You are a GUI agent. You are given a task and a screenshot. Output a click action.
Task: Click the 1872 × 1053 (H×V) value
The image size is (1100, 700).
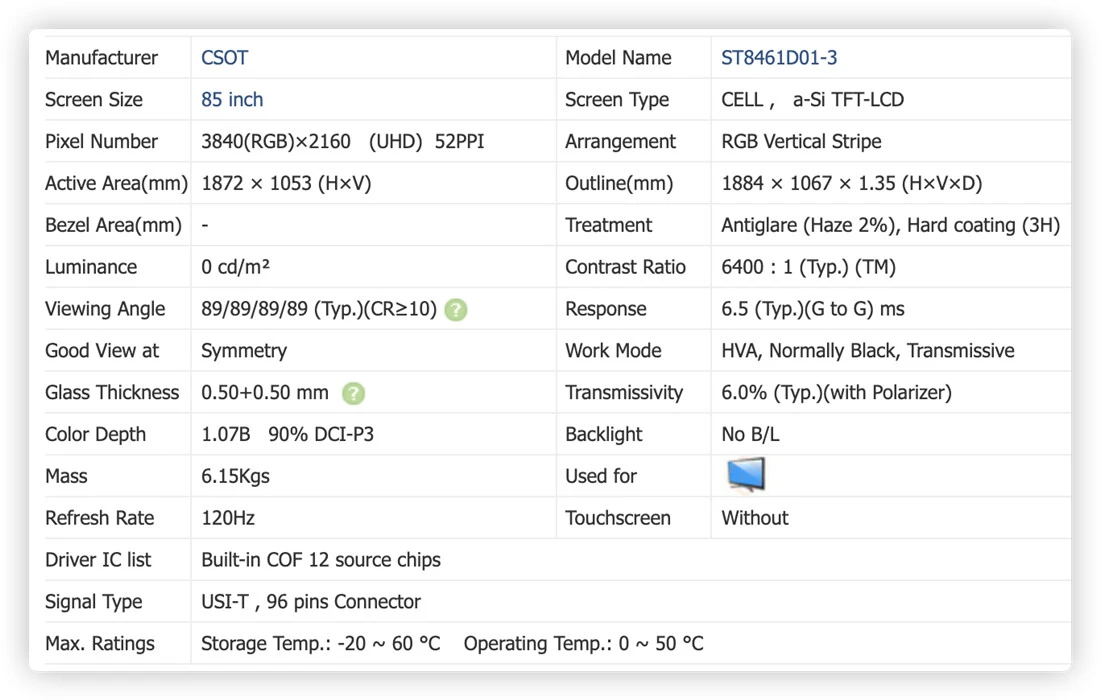286,184
